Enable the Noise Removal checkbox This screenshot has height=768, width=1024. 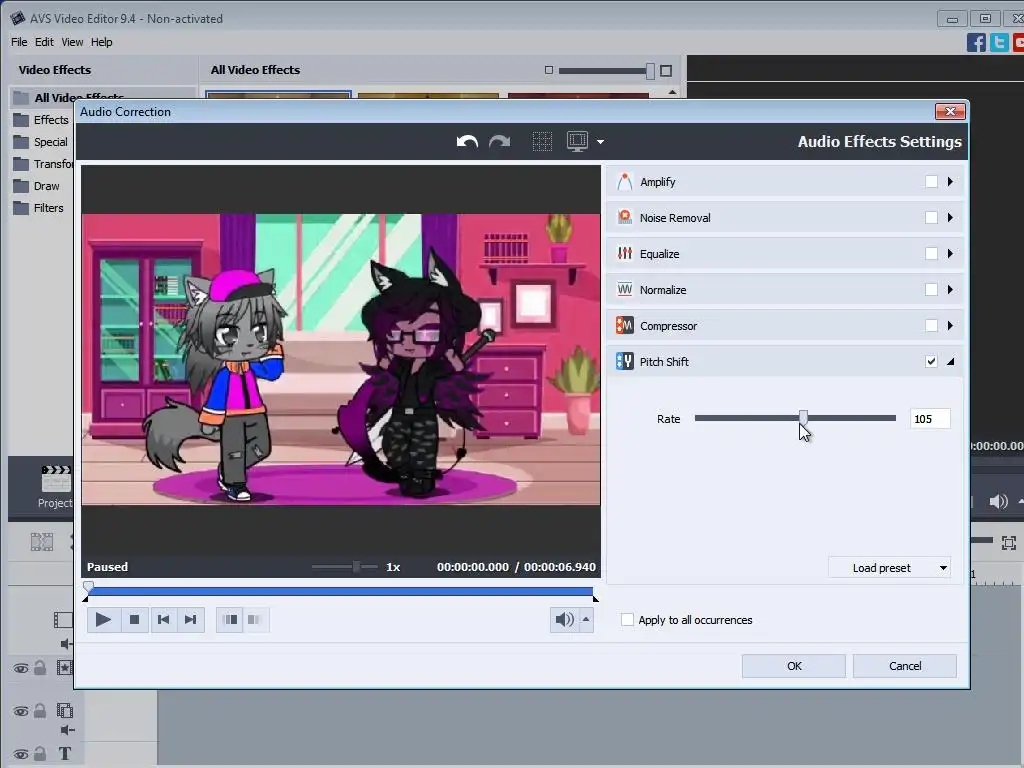pos(931,217)
